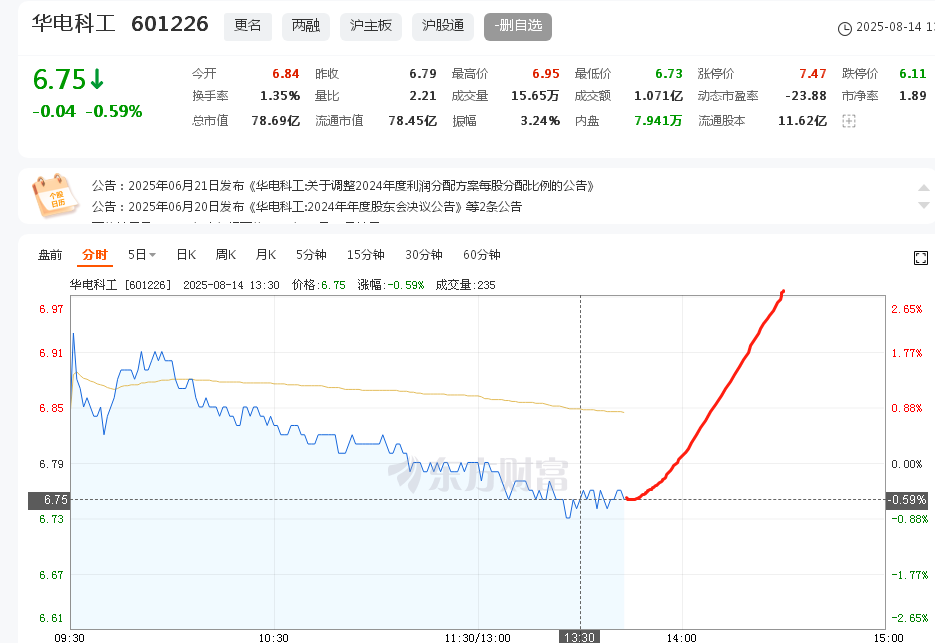Select the 5分钟 interval tab
The image size is (935, 643).
(311, 255)
